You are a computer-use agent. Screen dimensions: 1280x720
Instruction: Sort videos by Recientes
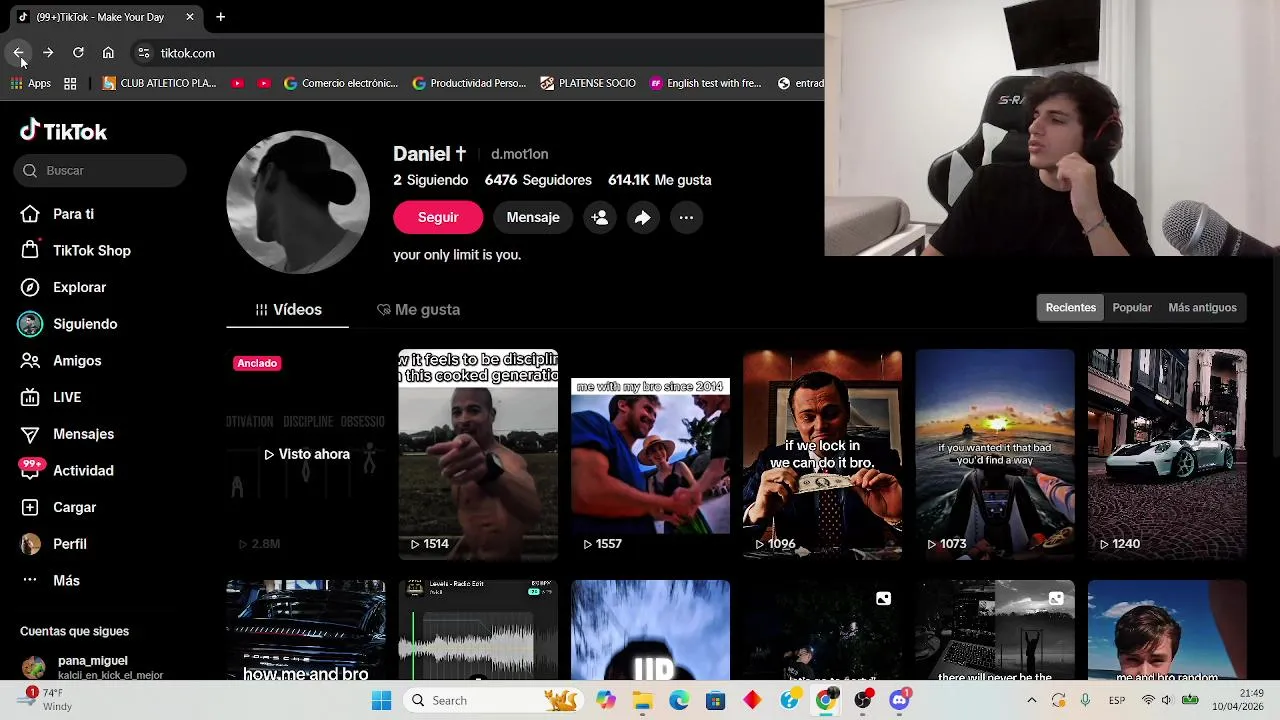[1070, 308]
